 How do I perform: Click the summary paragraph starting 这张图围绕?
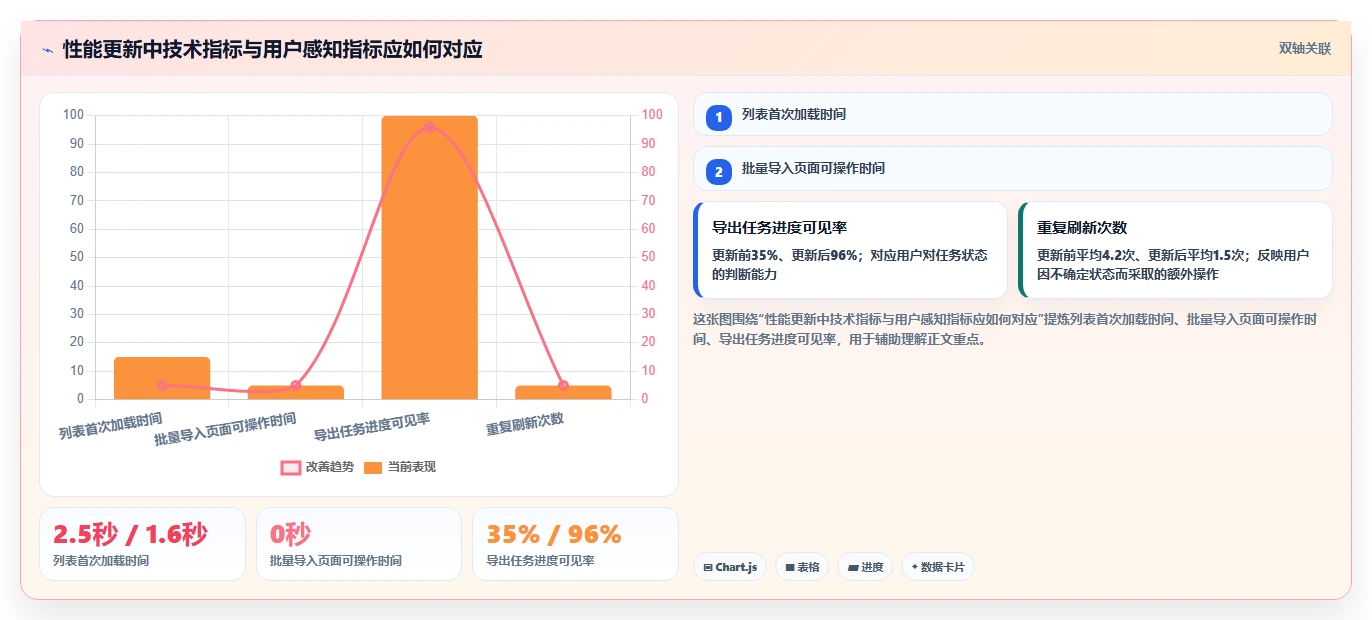(1006, 329)
